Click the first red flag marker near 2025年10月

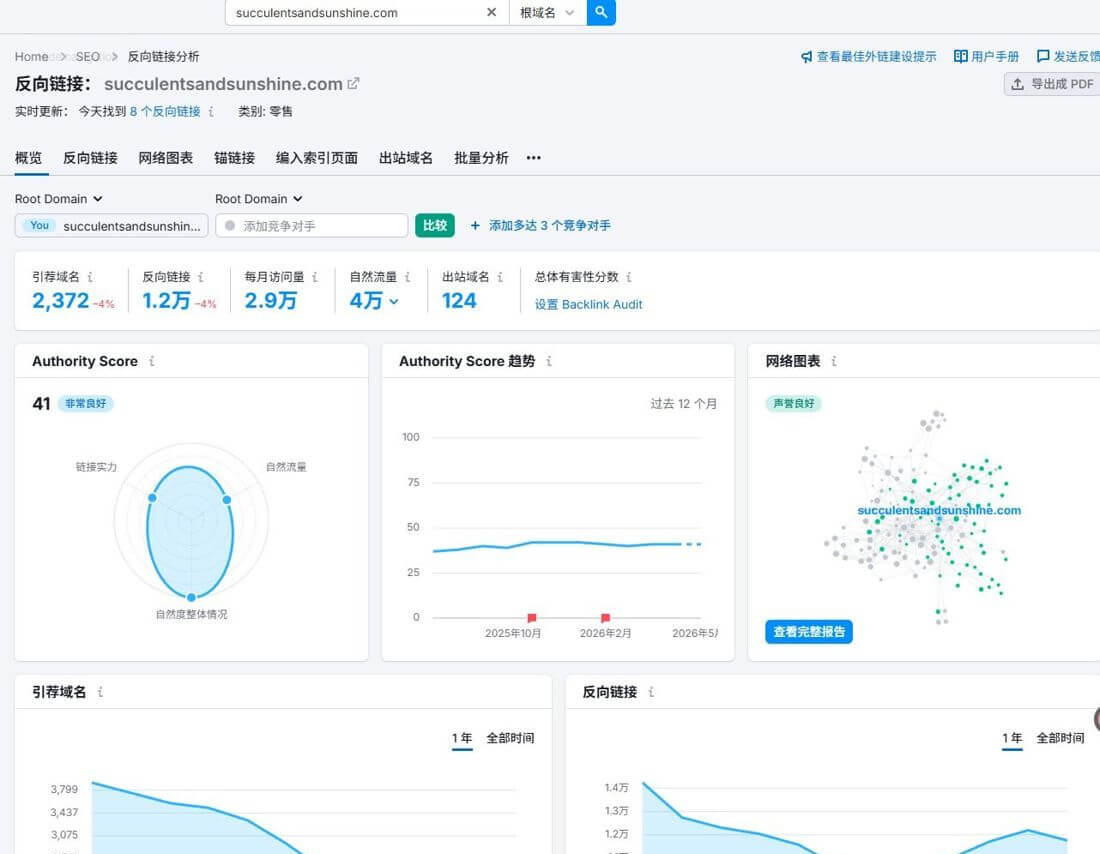tap(532, 618)
